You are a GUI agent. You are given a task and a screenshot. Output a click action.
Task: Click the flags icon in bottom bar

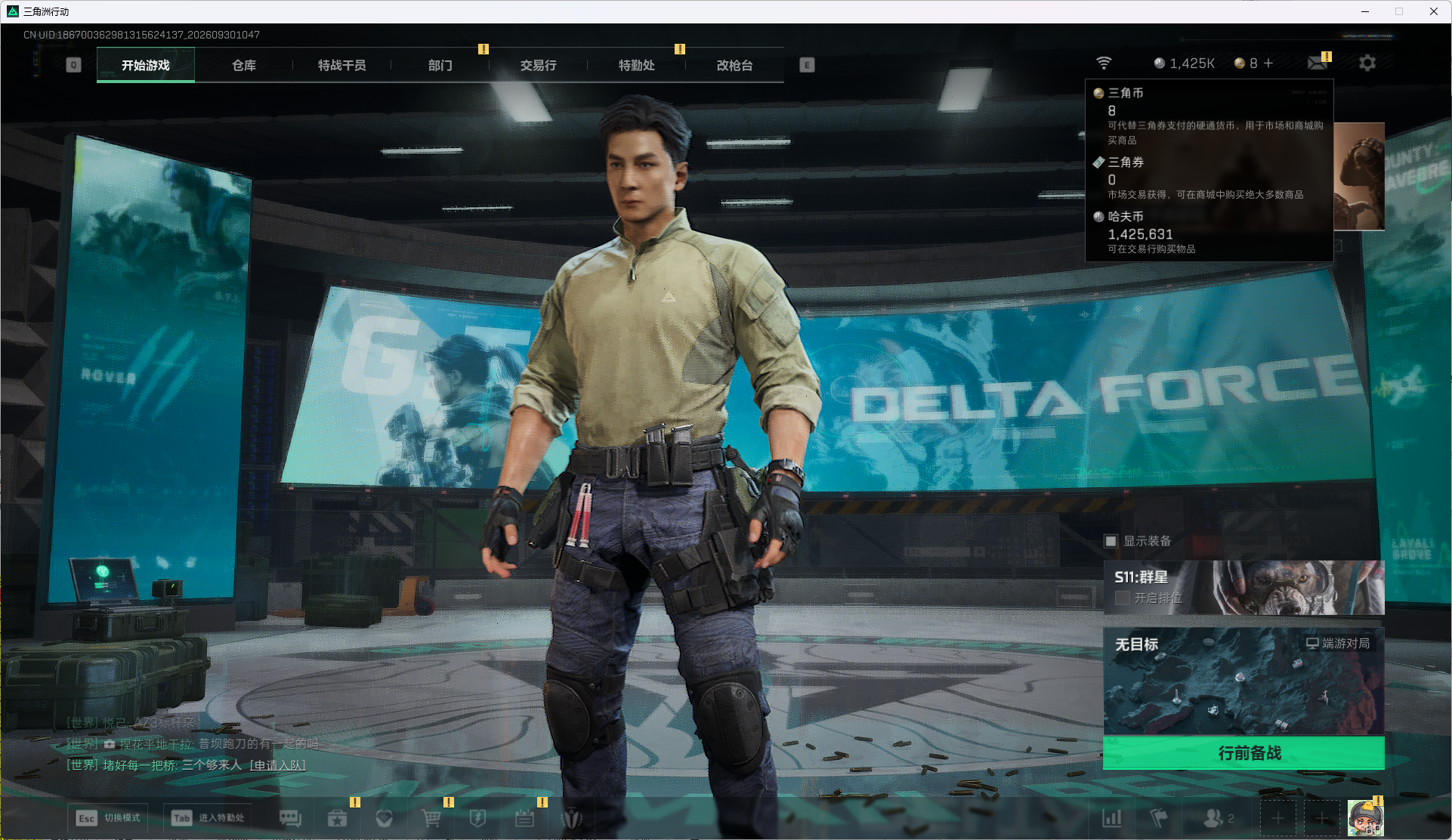tap(1158, 818)
